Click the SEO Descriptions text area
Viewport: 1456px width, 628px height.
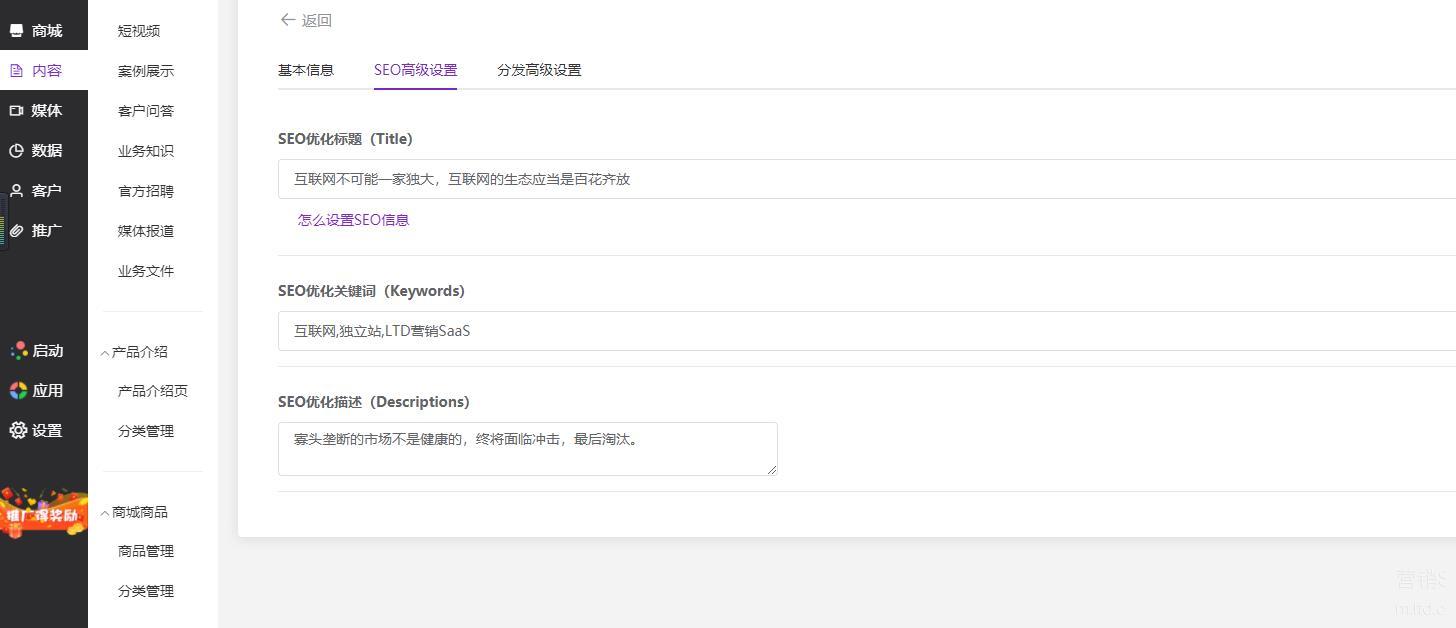[x=527, y=449]
